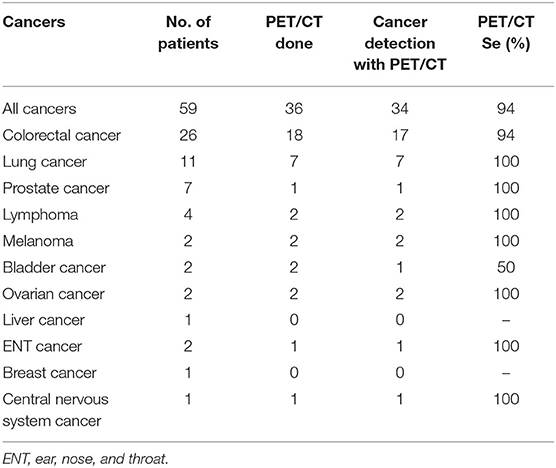The width and height of the screenshot is (556, 468).
Task: Click the Cancer detection with PET/CT header
Action: coord(400,43)
